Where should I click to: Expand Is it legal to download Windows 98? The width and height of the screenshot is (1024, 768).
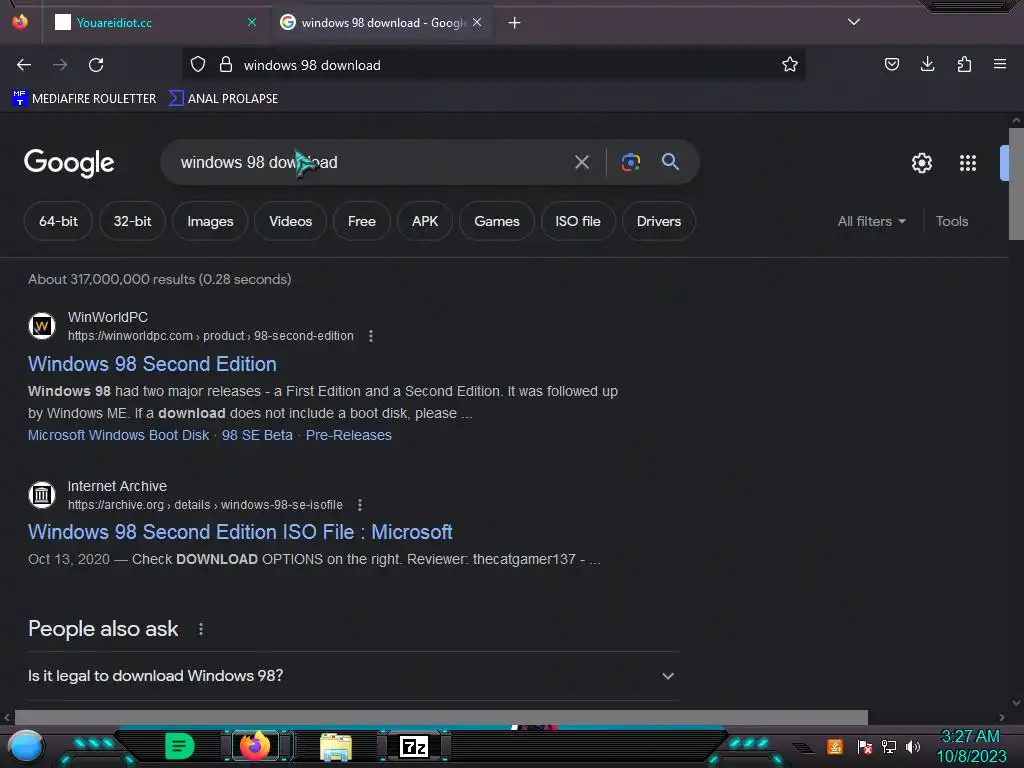point(353,676)
